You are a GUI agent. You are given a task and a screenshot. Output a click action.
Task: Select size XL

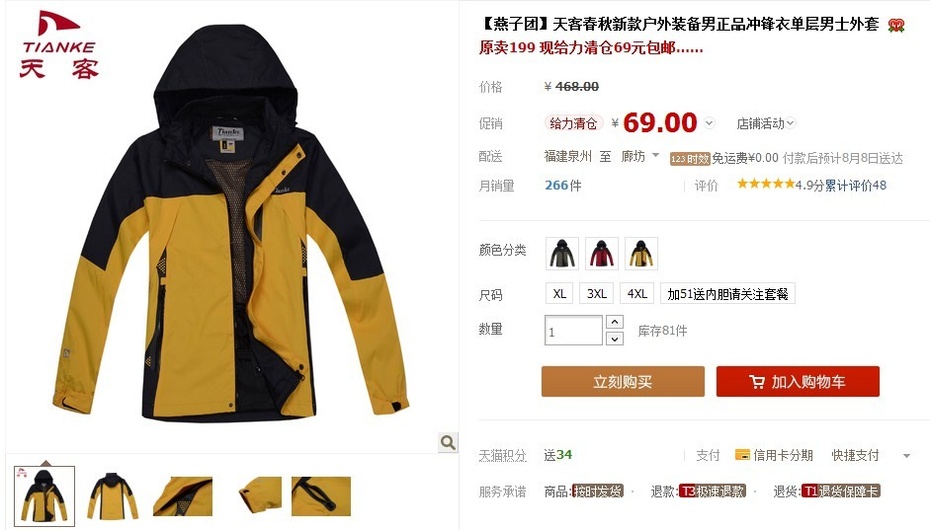coord(559,293)
